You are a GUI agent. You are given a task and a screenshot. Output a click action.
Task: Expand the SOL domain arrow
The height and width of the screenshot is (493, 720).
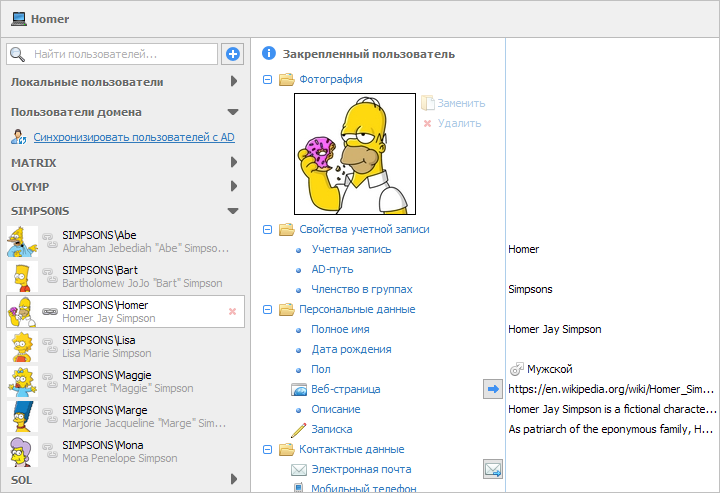point(234,479)
